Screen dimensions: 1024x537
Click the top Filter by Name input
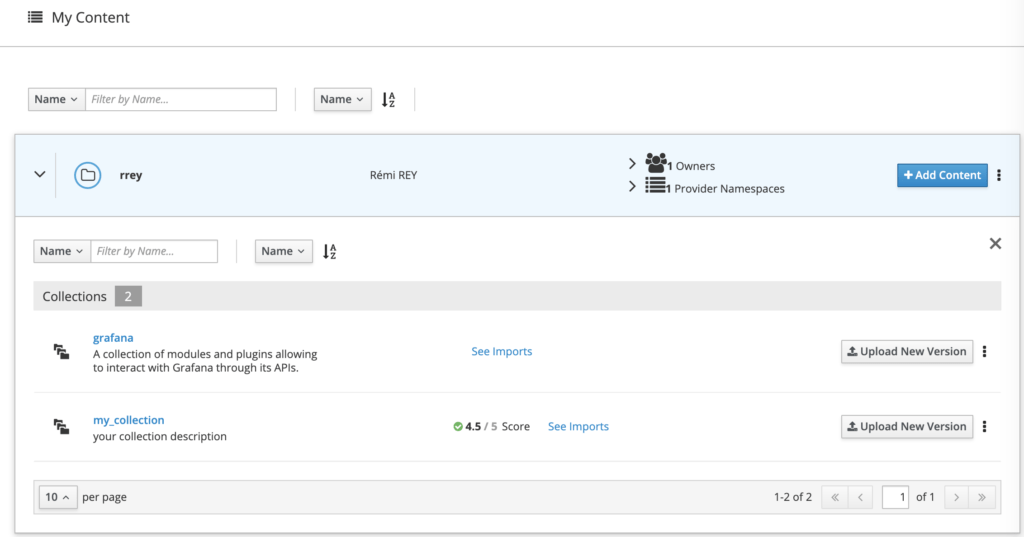(180, 100)
